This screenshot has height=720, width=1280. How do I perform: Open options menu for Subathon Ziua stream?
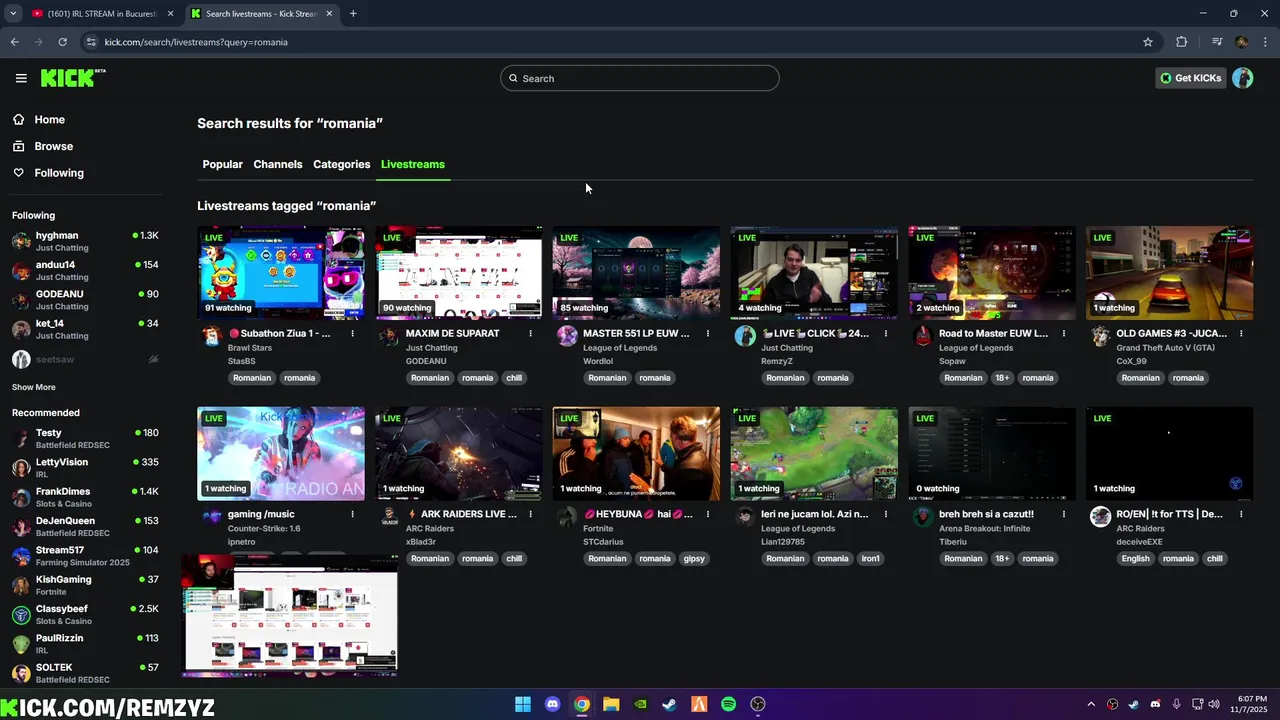click(x=352, y=333)
